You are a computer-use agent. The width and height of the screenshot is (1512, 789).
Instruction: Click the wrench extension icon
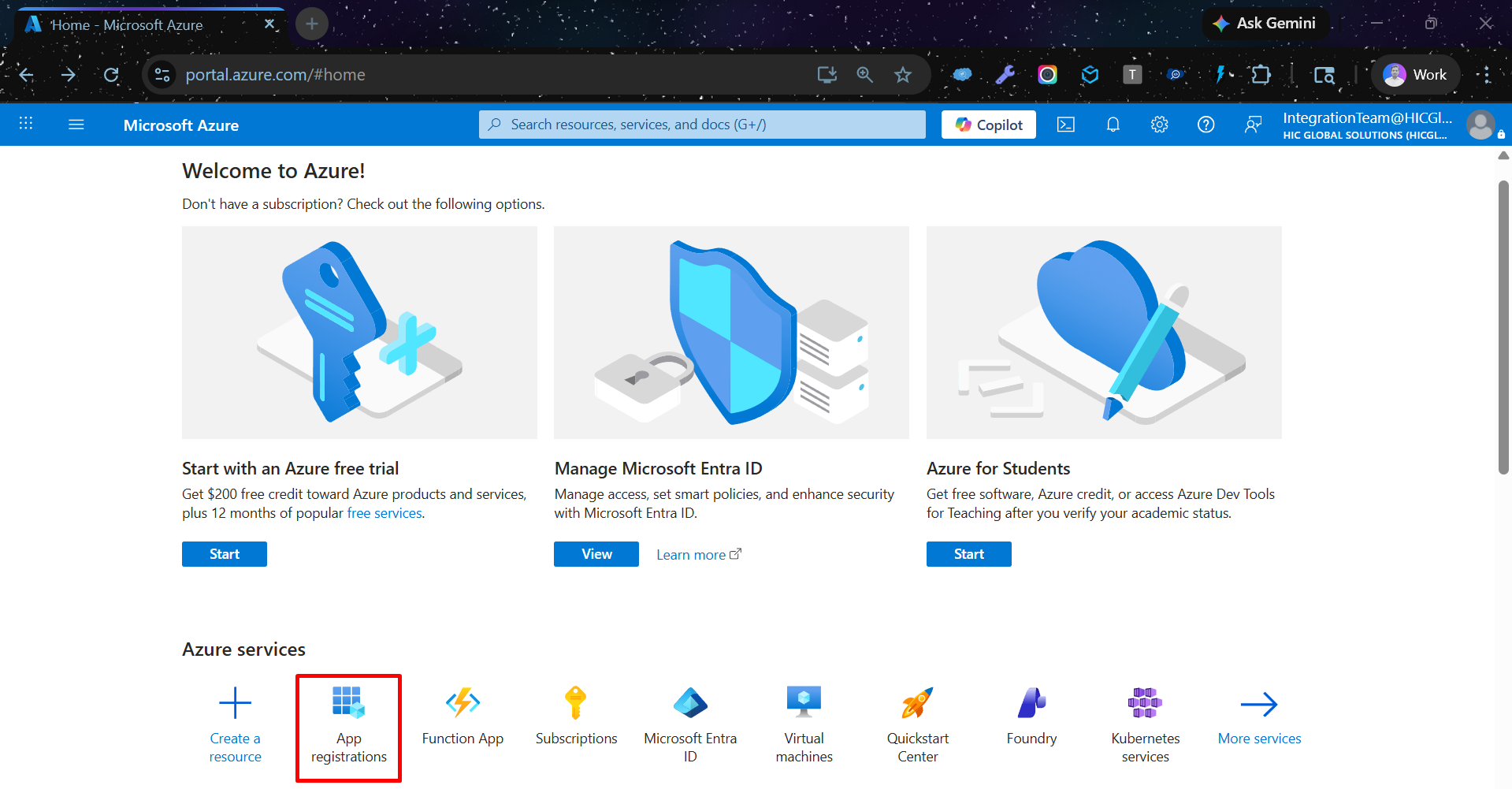tap(1005, 75)
